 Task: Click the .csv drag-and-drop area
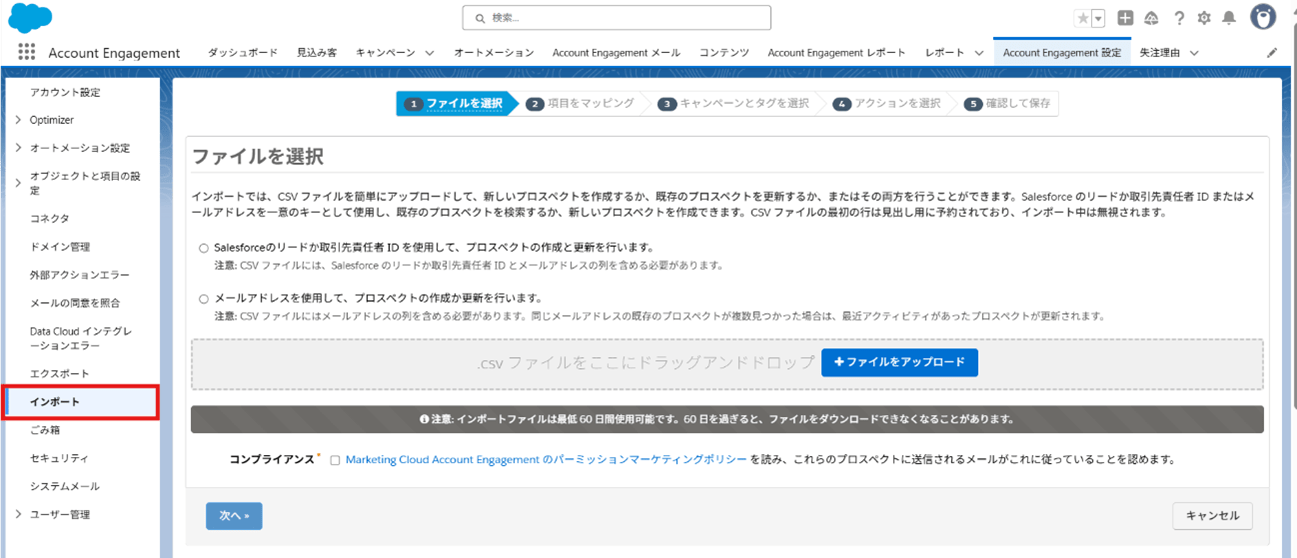tap(727, 363)
